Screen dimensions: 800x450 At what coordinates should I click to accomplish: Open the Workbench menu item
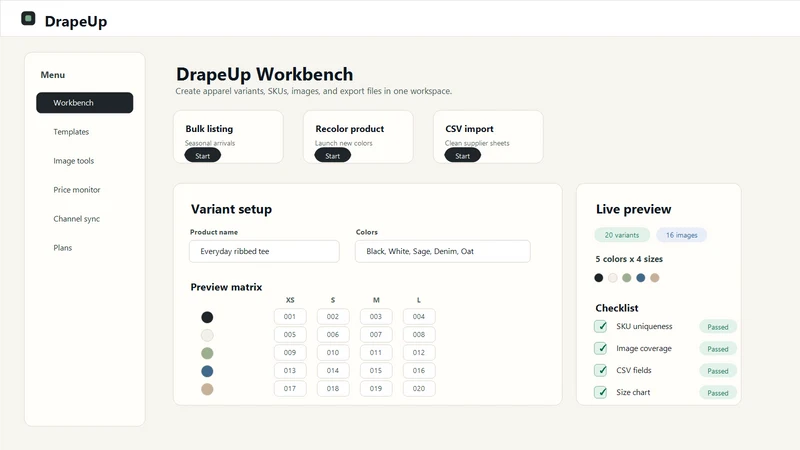(85, 103)
